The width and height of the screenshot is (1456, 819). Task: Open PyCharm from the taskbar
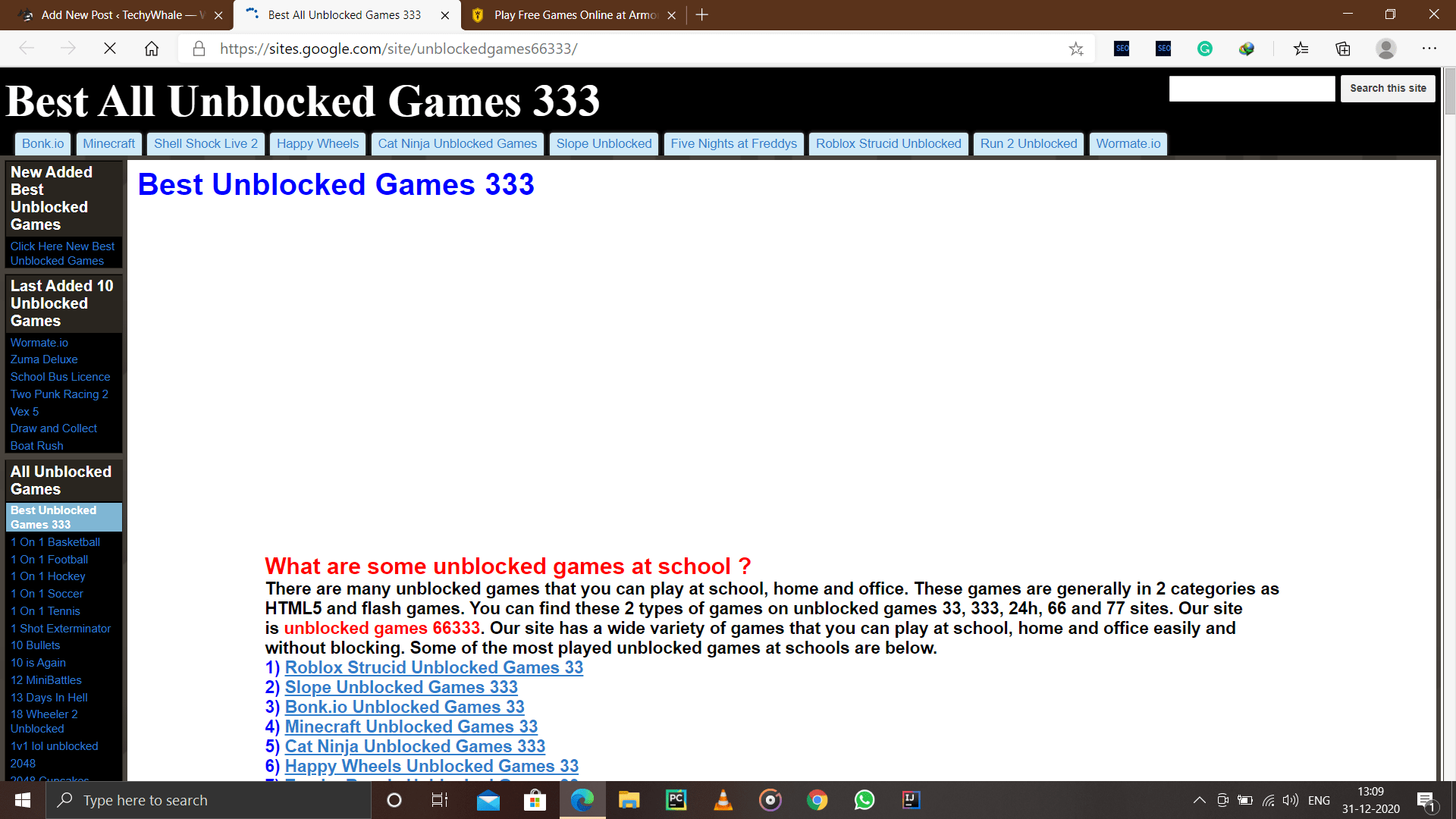click(x=676, y=800)
